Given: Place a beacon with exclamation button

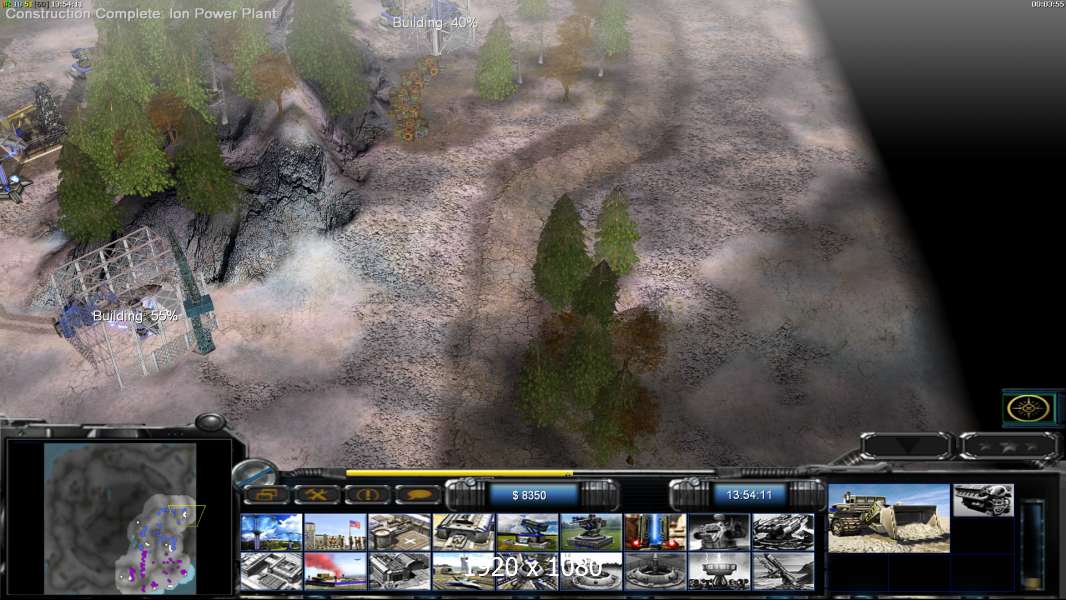Looking at the screenshot, I should [367, 495].
